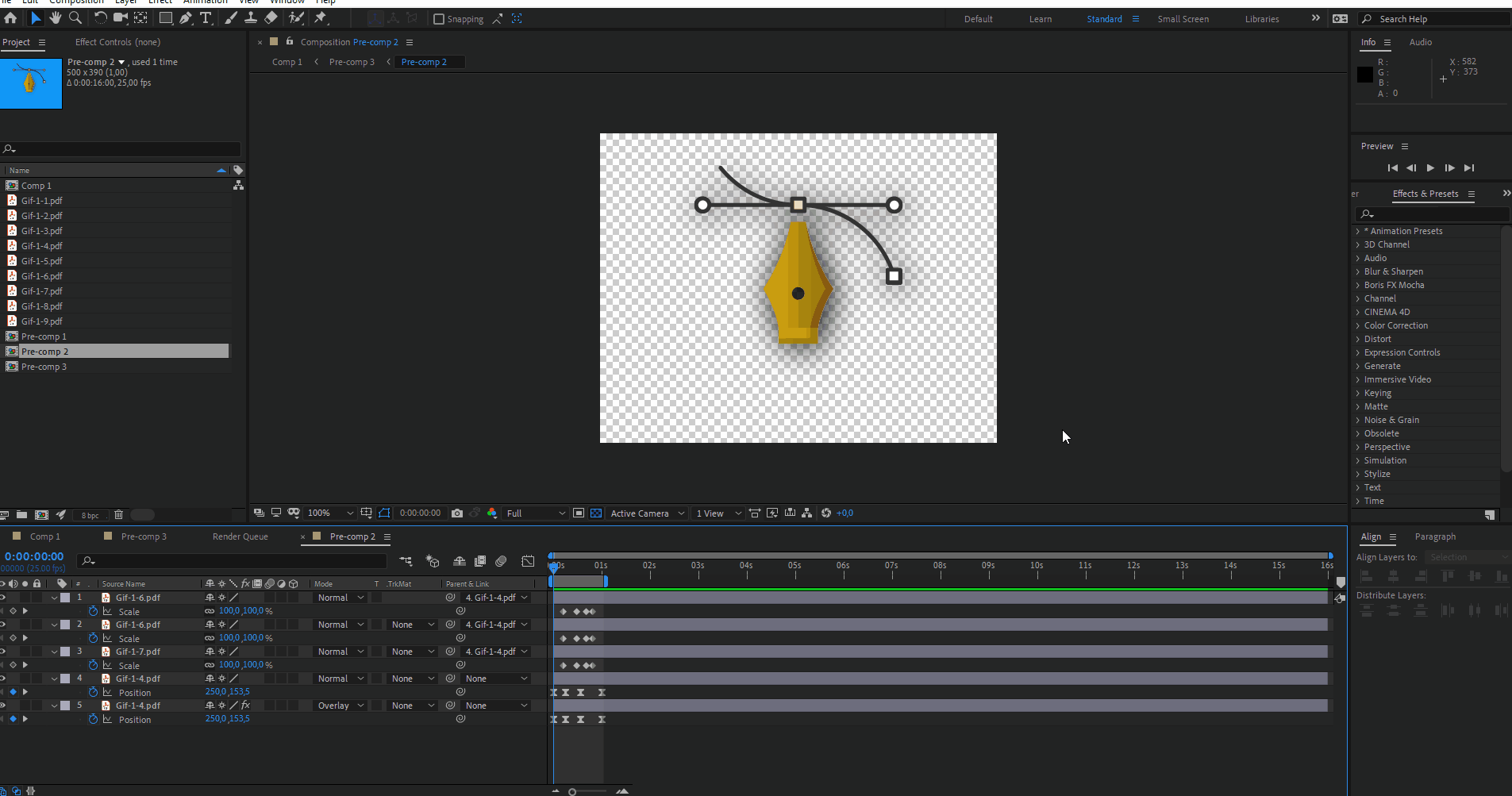The width and height of the screenshot is (1512, 796).
Task: Create a new folder in Project panel
Action: click(22, 515)
